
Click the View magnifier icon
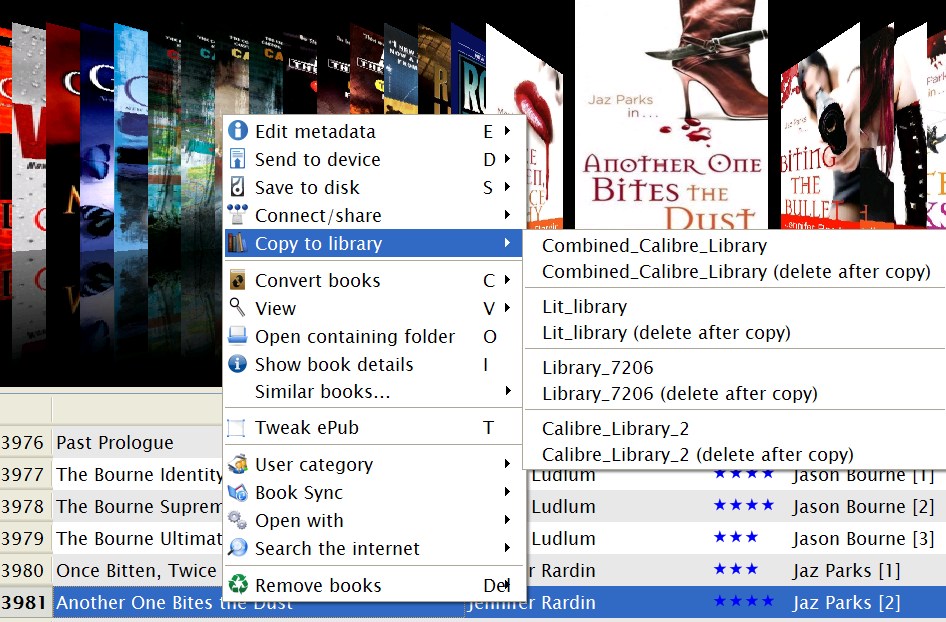point(238,307)
